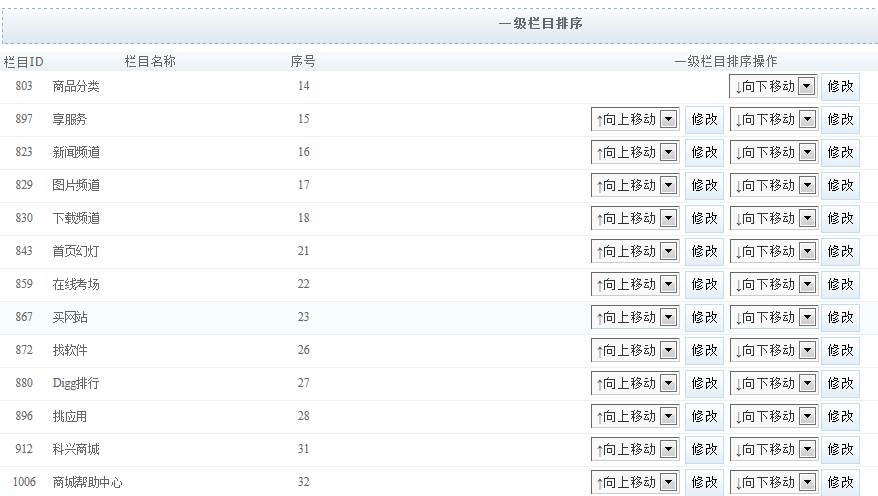Open the 向上移动 dropdown for 享服务
This screenshot has width=878, height=496.
coord(635,120)
